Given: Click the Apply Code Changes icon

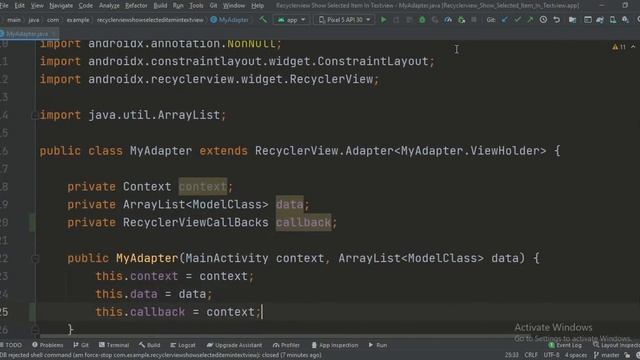Looking at the screenshot, I should (409, 20).
